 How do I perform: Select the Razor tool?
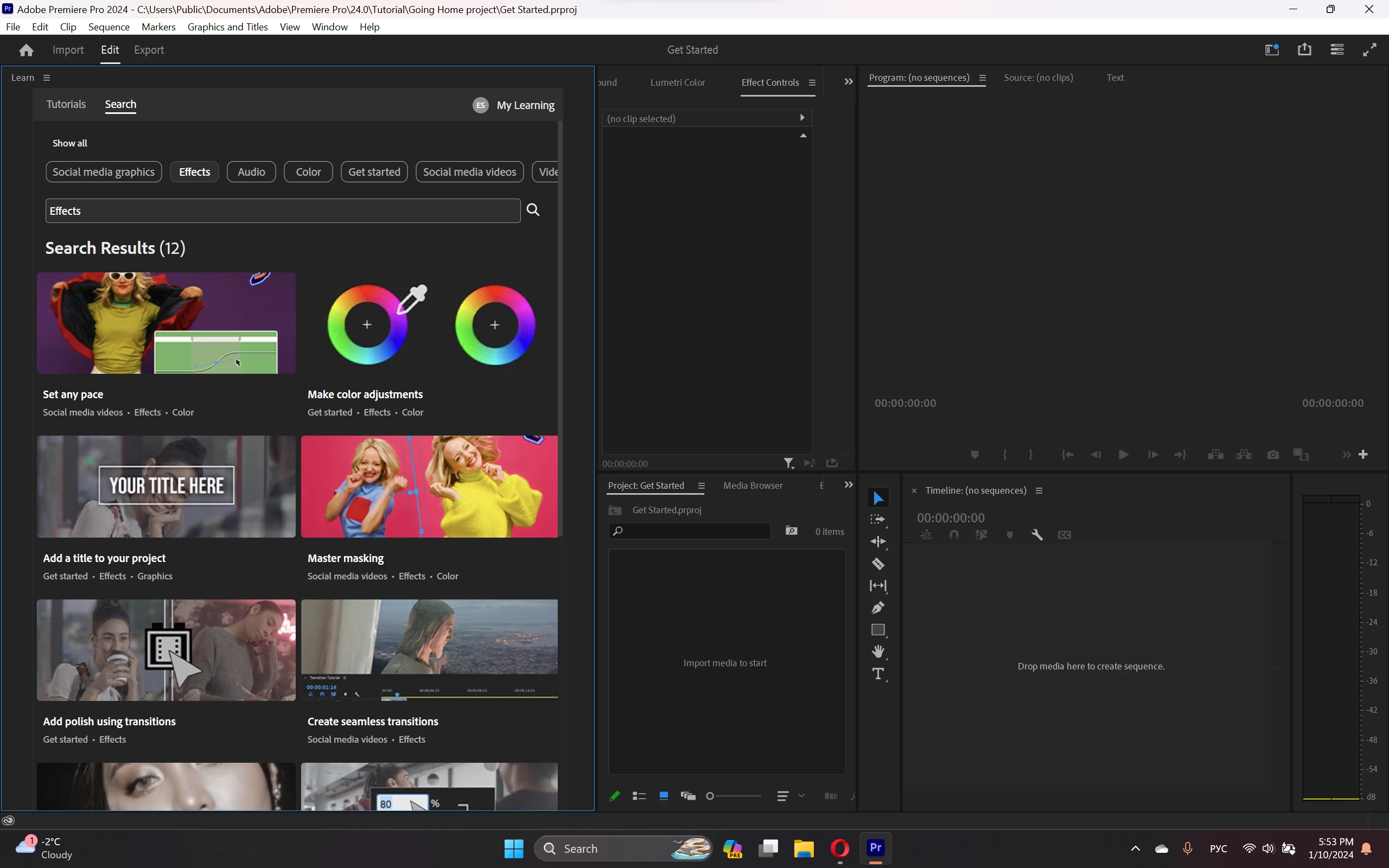point(877,564)
